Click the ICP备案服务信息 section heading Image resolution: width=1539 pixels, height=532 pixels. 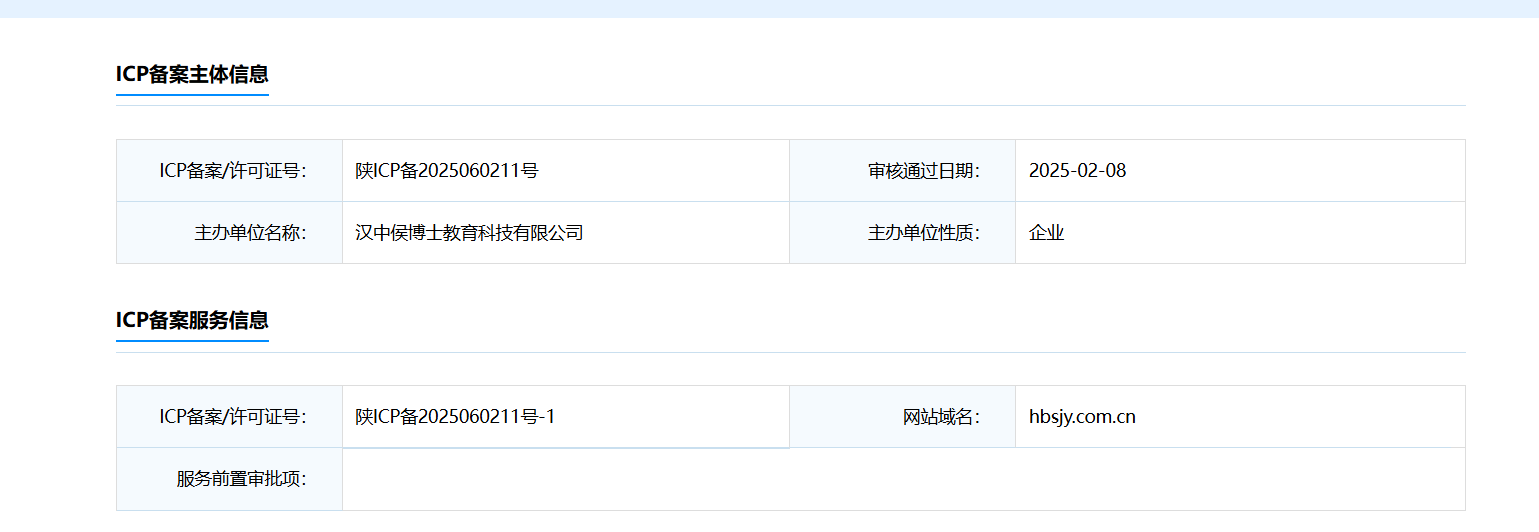192,320
